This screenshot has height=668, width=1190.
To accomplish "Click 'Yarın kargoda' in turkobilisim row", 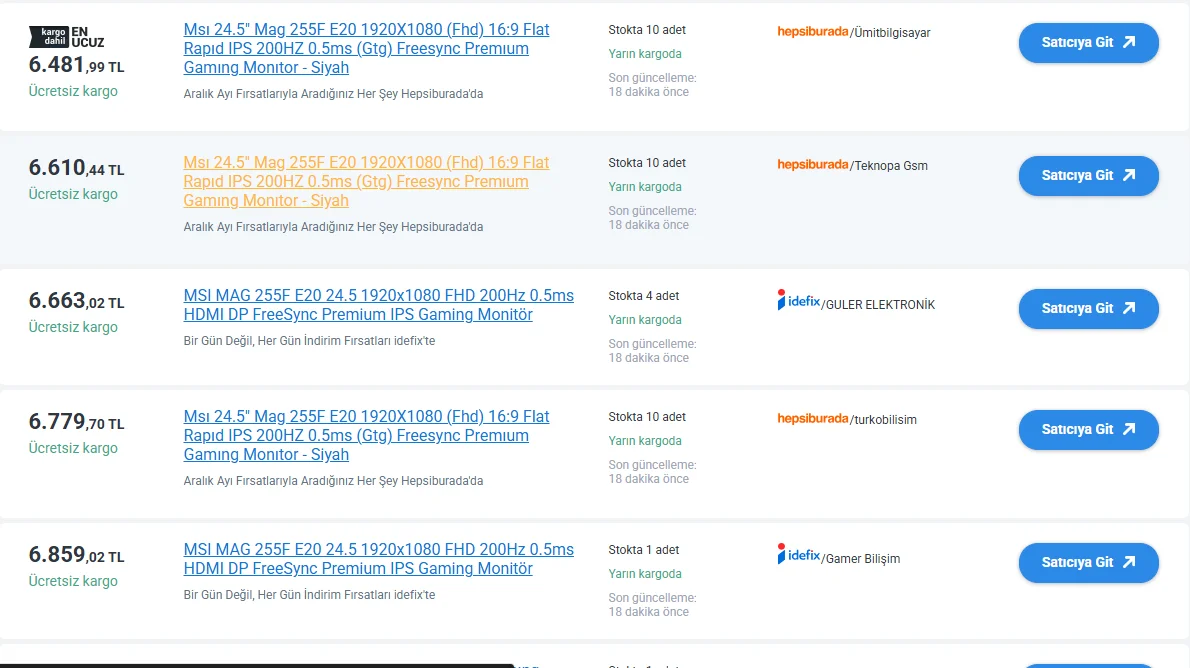I will click(x=645, y=441).
